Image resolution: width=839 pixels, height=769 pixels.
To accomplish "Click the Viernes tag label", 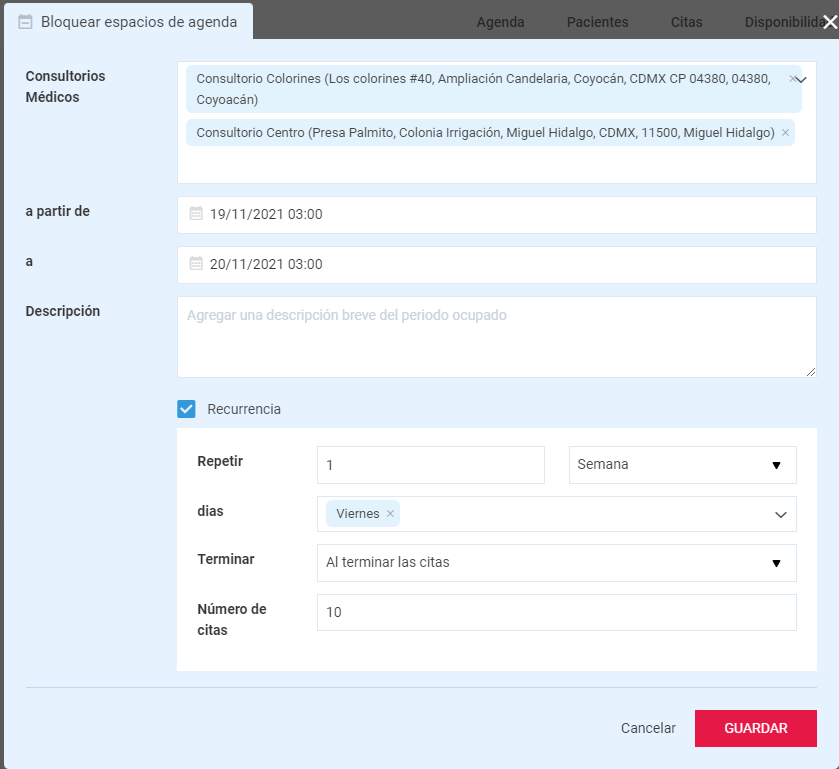I will [x=357, y=514].
